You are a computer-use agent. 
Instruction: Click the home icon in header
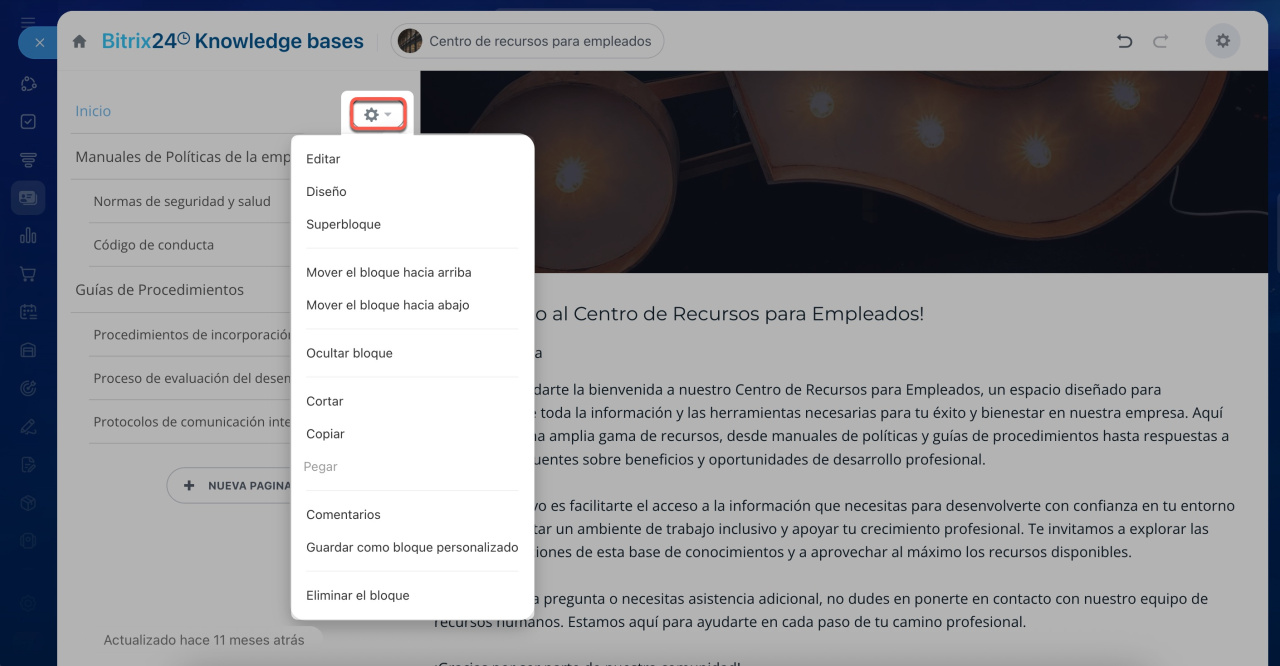click(x=79, y=42)
